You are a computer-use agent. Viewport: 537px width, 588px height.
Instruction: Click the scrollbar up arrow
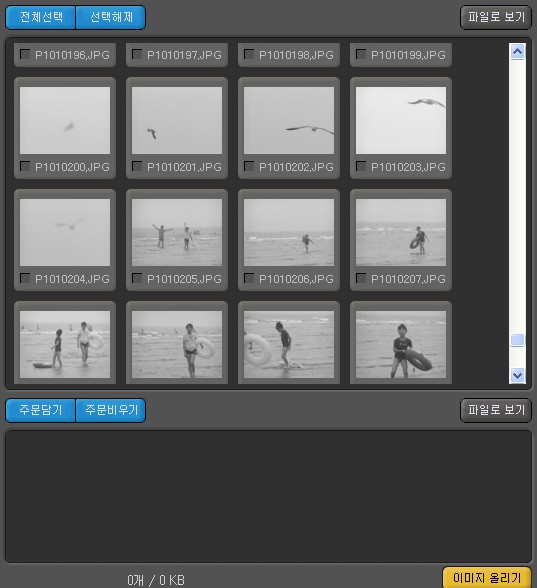coord(518,52)
